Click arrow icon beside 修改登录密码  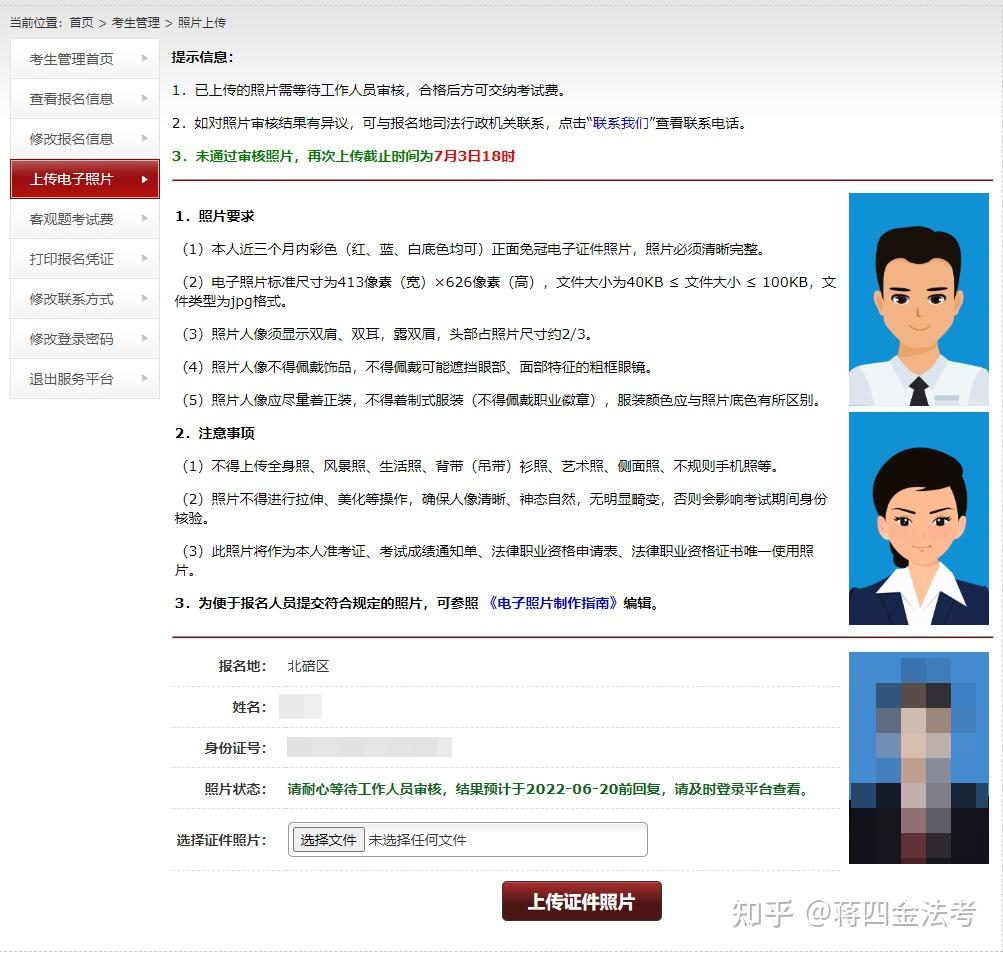pos(145,338)
